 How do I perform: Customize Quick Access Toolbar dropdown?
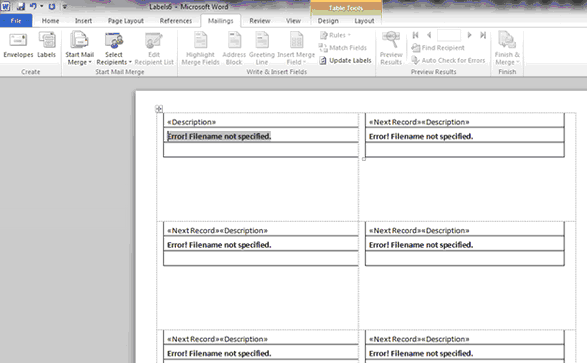click(x=64, y=6)
